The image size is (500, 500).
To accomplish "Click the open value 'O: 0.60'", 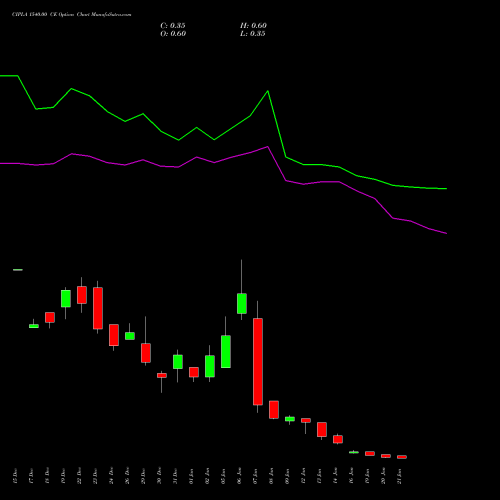I will pos(173,34).
